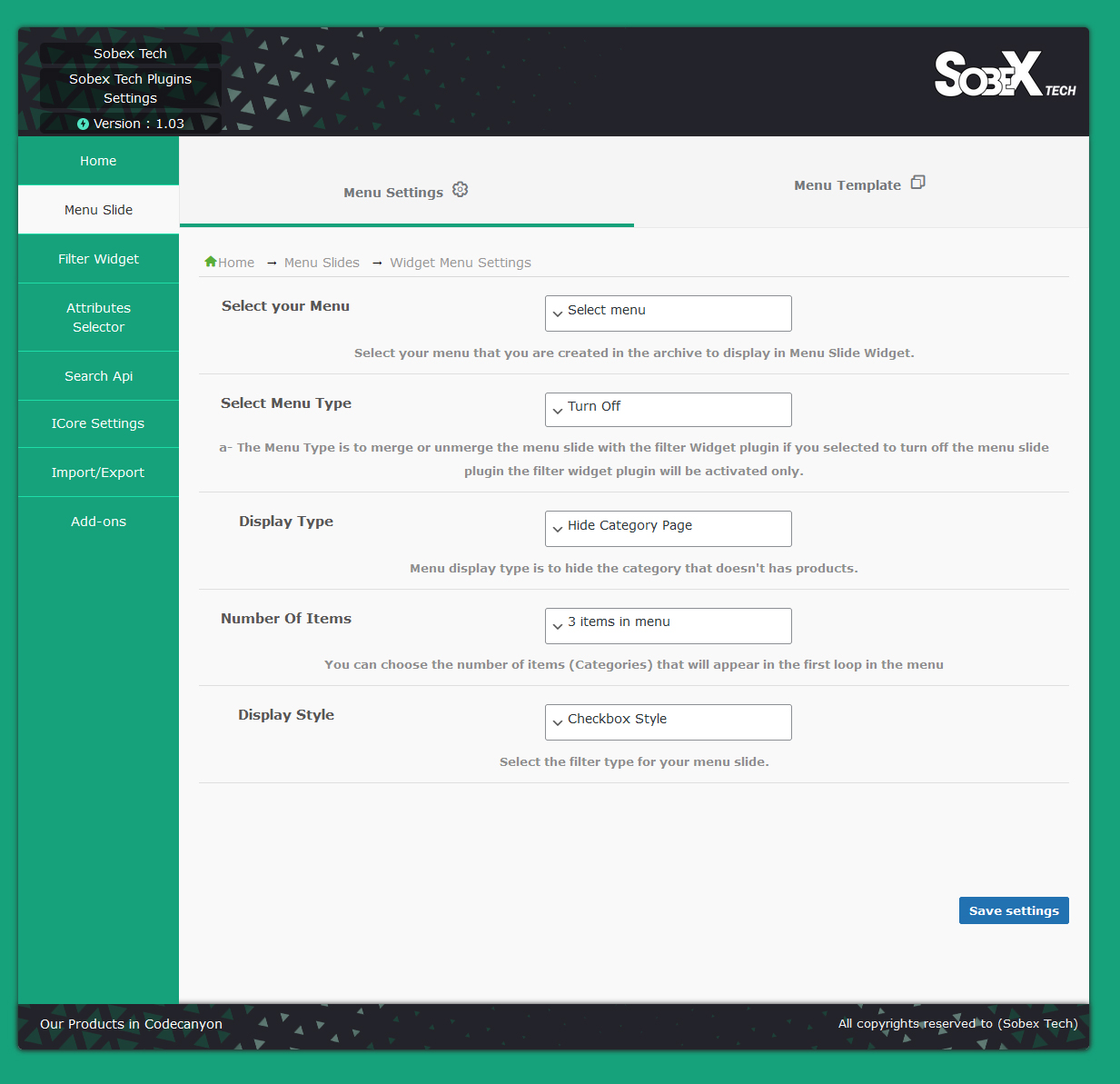Click Sobex Tech Plugins Settings header text

coord(130,88)
